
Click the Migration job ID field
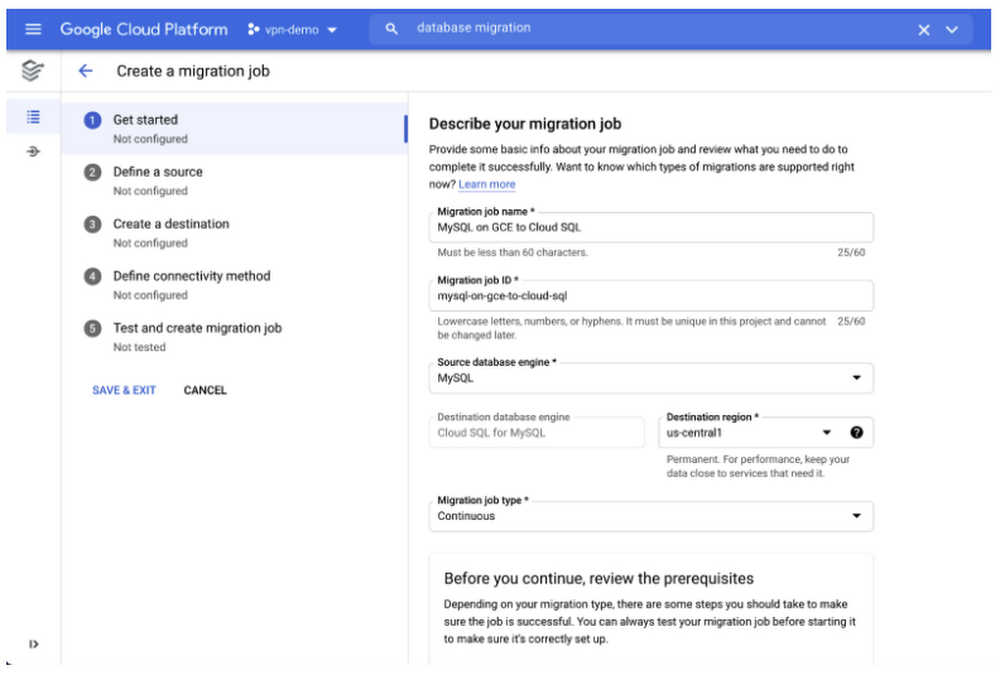(x=651, y=296)
